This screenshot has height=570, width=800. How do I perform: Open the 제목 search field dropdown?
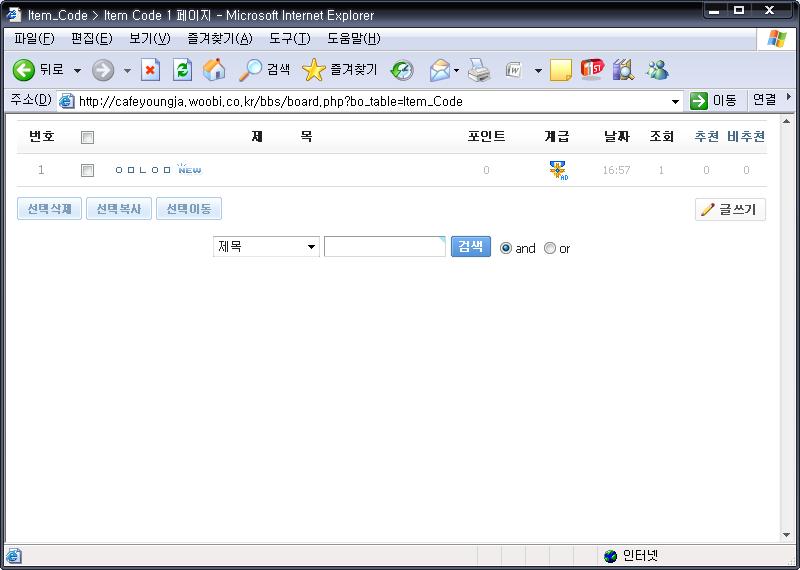click(x=311, y=247)
